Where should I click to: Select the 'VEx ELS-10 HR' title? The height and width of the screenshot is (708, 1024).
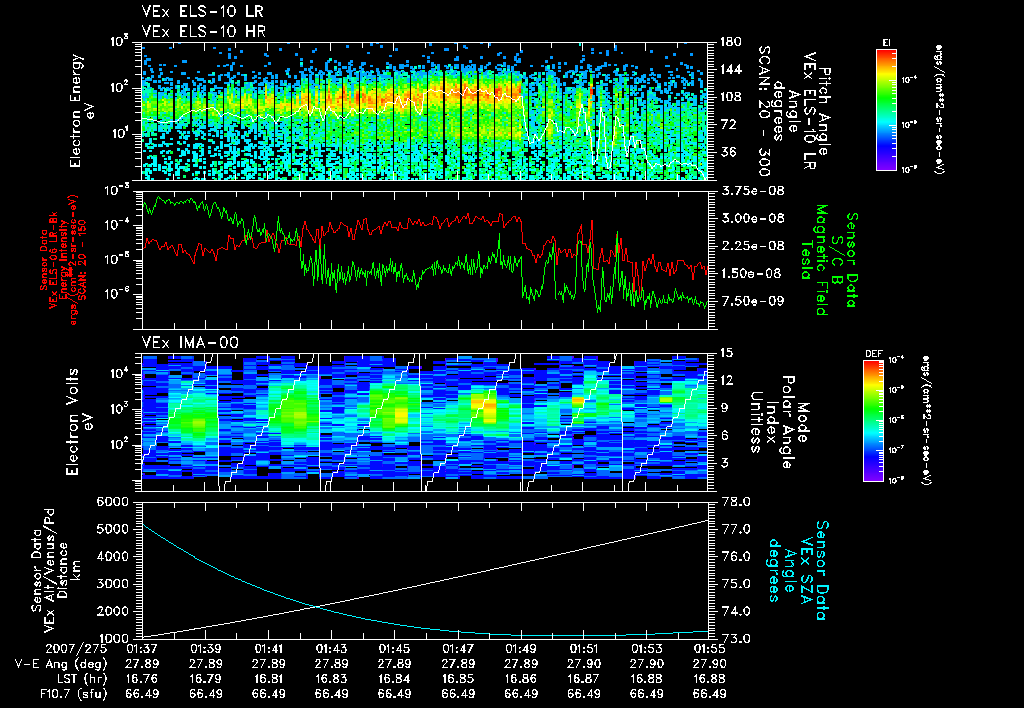point(204,31)
